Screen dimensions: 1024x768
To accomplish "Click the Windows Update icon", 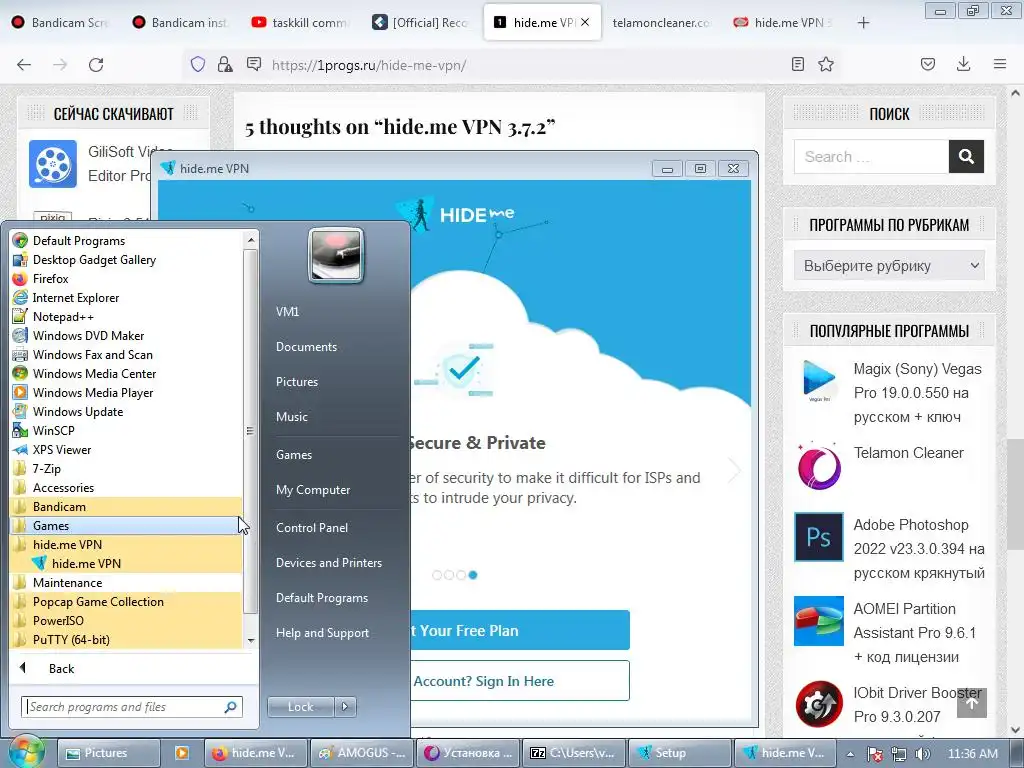I will (20, 411).
